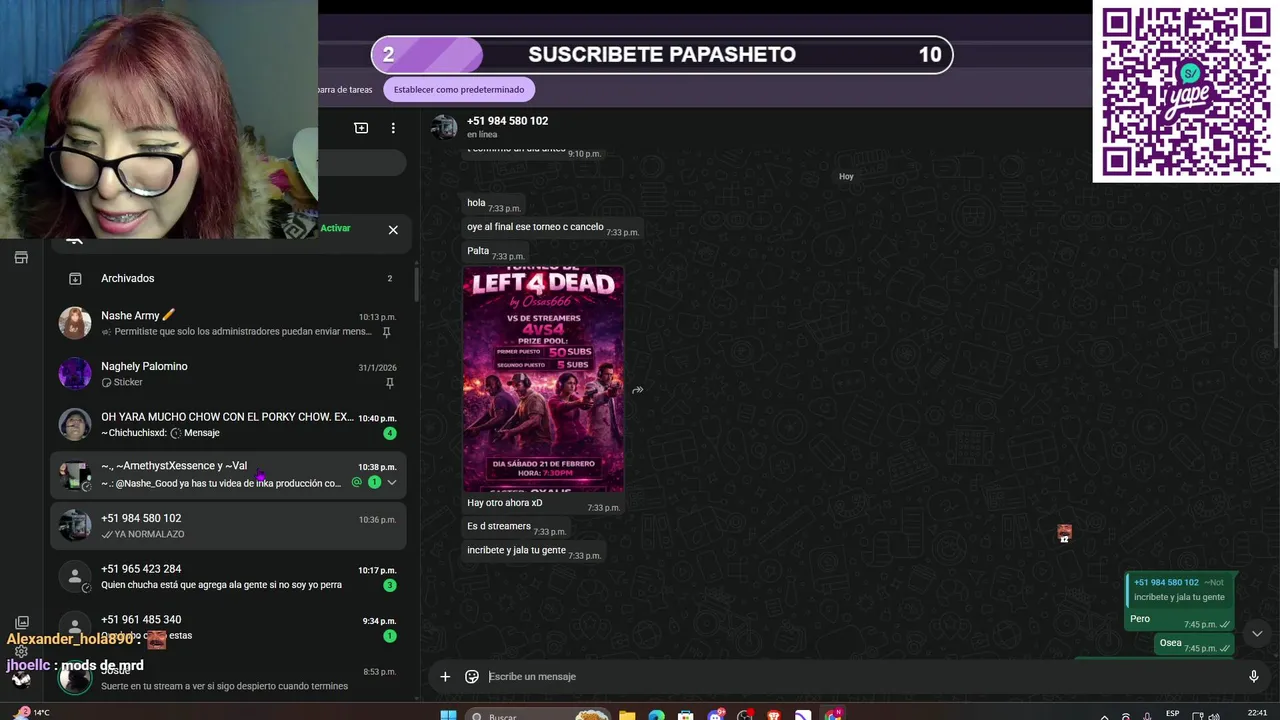Click Establecer como predeterminado button
This screenshot has width=1280, height=720.
coord(459,89)
